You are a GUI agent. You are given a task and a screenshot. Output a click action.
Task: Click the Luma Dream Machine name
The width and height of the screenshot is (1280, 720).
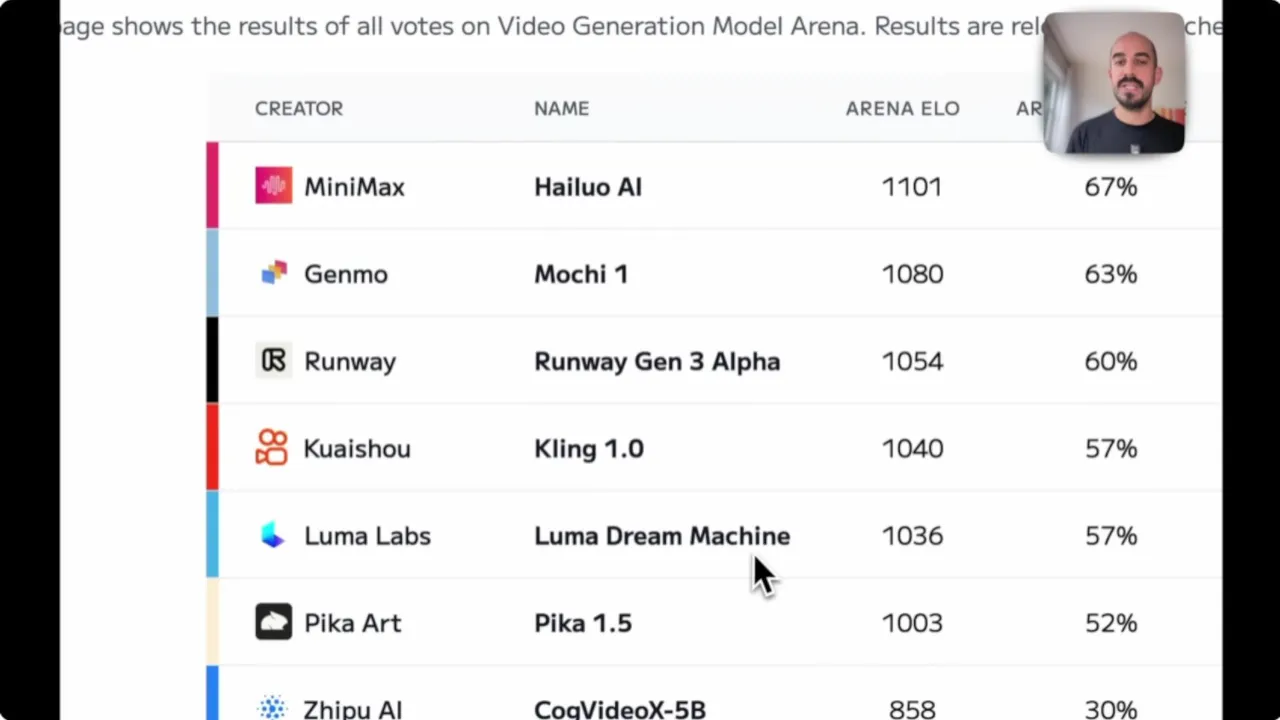(661, 536)
